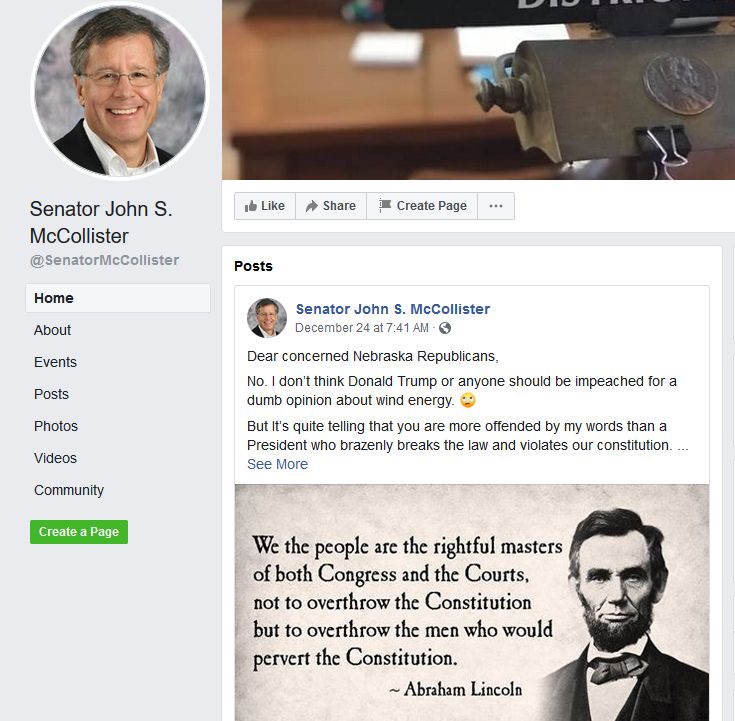Open the three-dots more options menu
This screenshot has height=721, width=735.
(495, 206)
